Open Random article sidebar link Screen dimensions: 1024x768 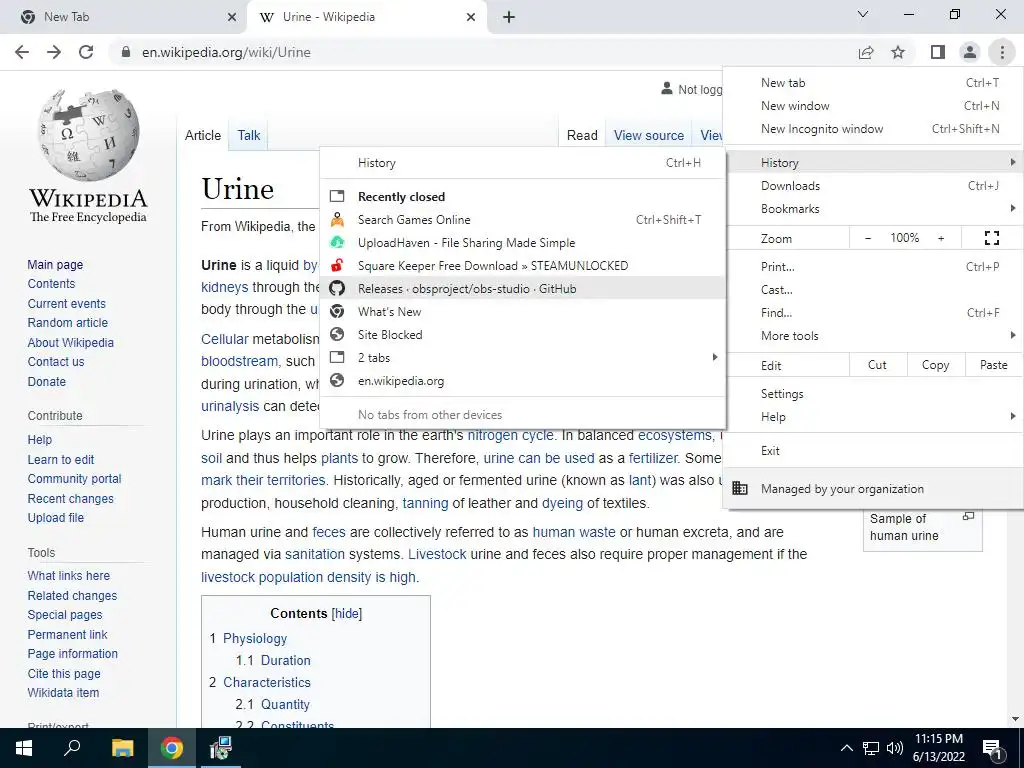click(67, 323)
